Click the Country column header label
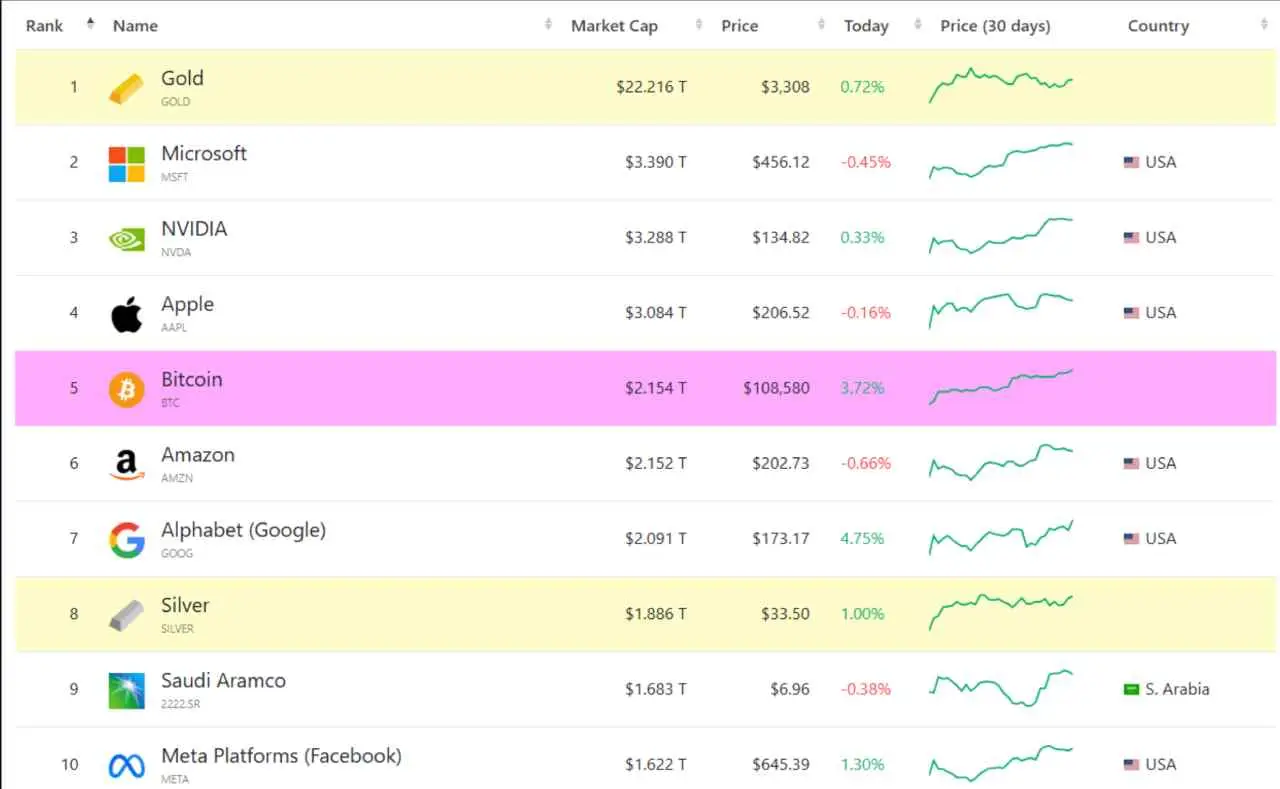 pyautogui.click(x=1158, y=26)
